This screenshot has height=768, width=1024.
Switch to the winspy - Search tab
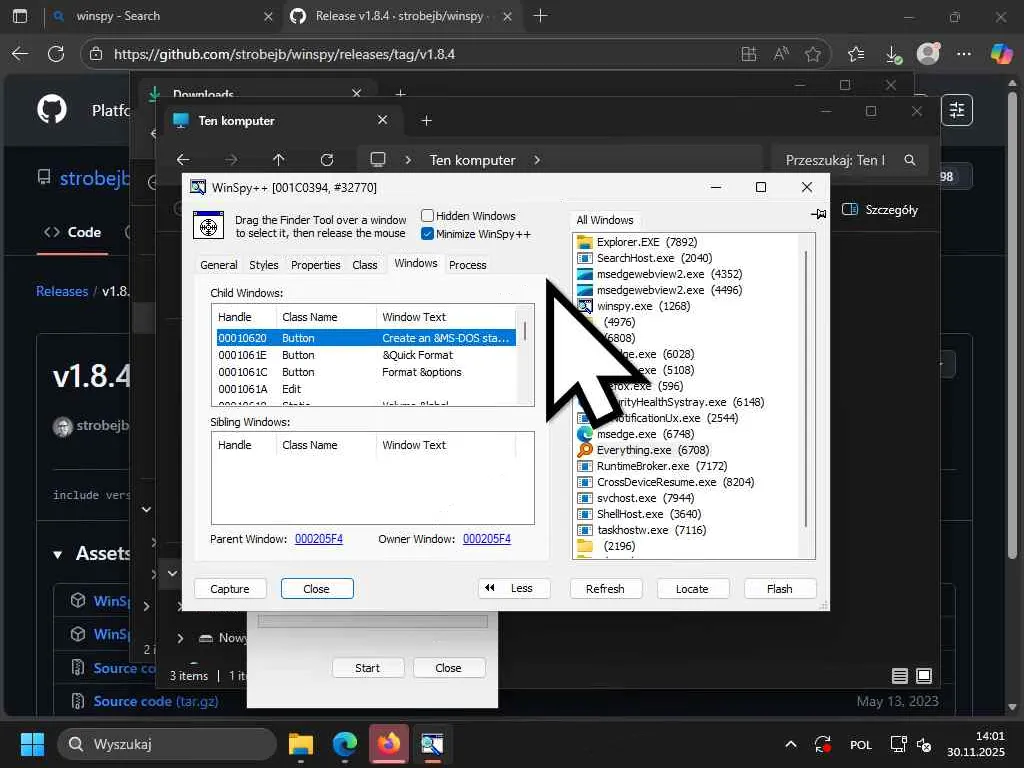(162, 16)
